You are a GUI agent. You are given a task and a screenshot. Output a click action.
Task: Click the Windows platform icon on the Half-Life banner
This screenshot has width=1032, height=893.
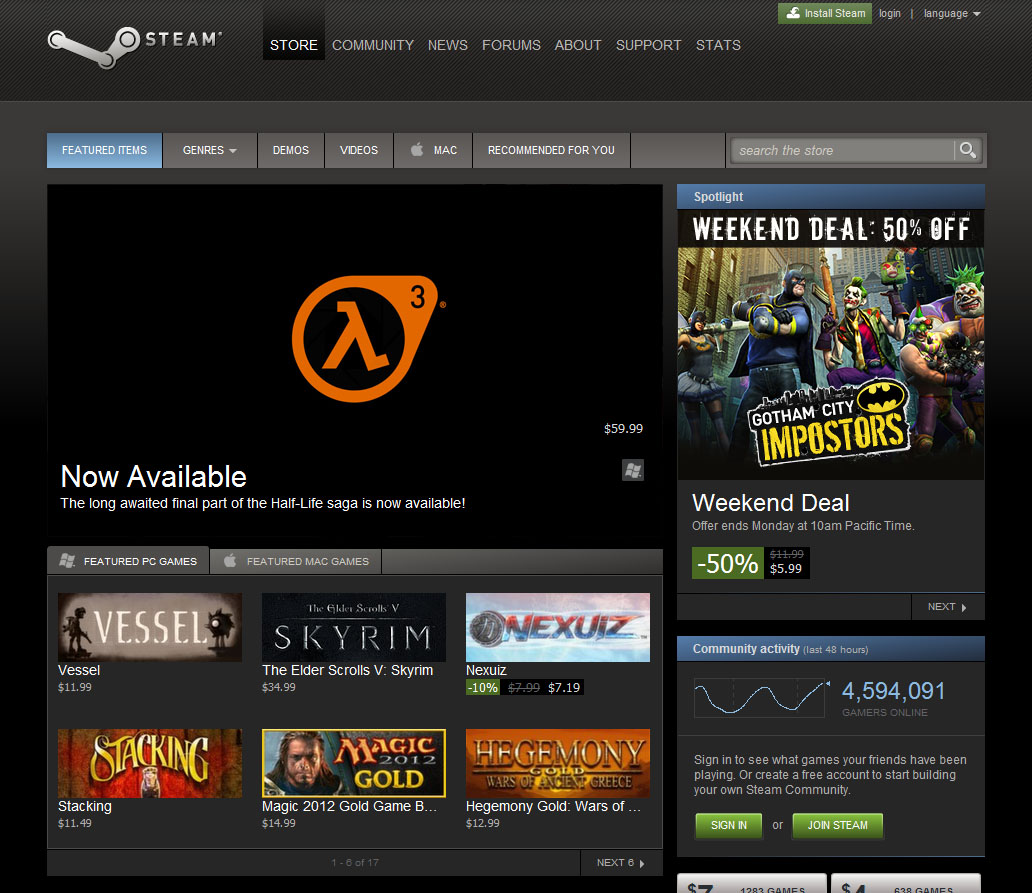(x=632, y=470)
